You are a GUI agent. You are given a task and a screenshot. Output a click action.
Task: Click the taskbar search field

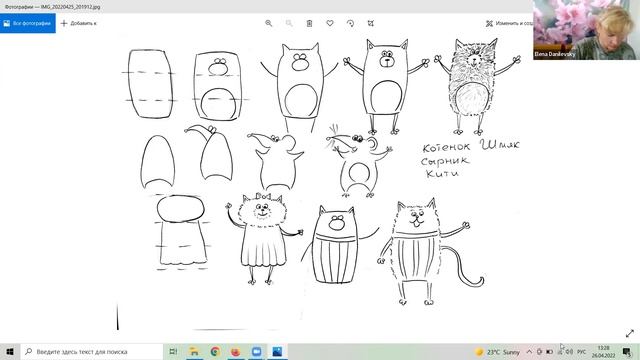[91, 351]
